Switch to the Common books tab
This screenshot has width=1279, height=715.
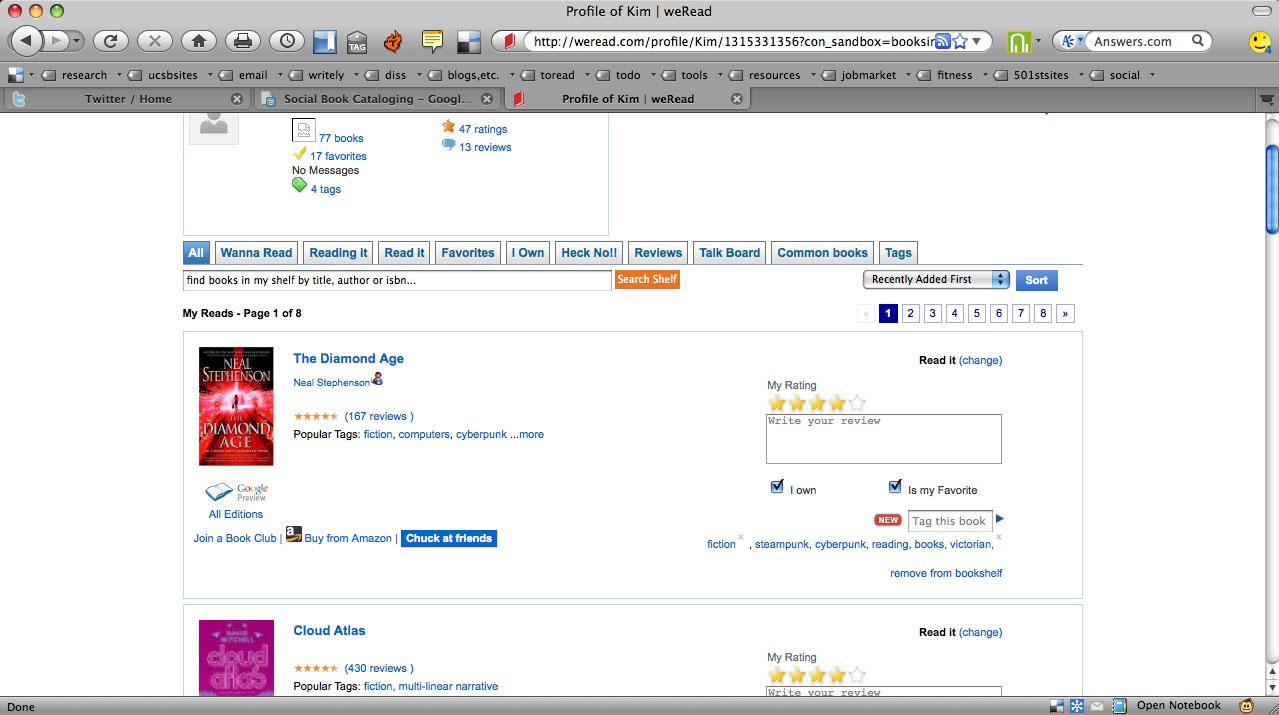pos(823,253)
